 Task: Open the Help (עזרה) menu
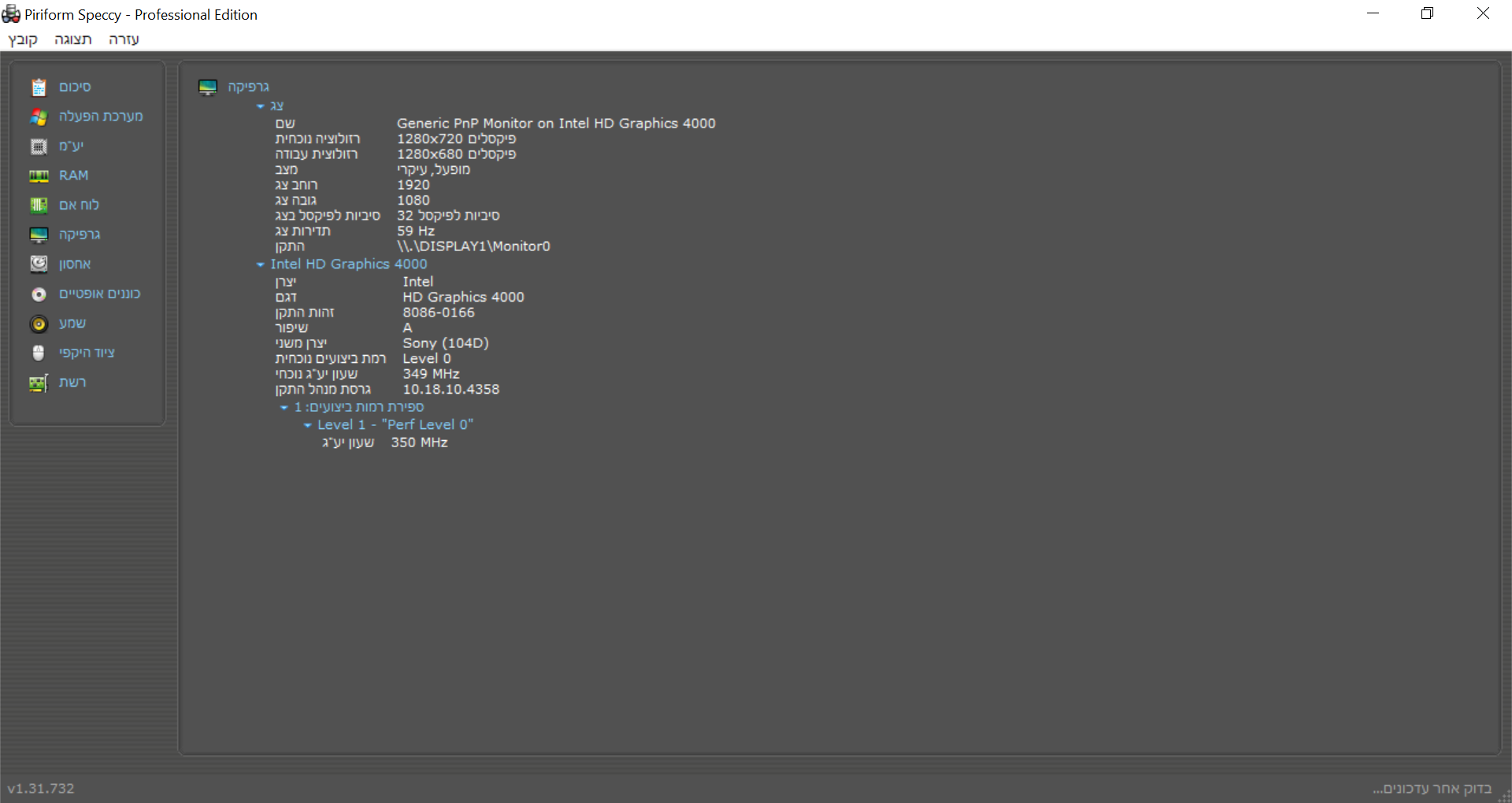pyautogui.click(x=124, y=39)
